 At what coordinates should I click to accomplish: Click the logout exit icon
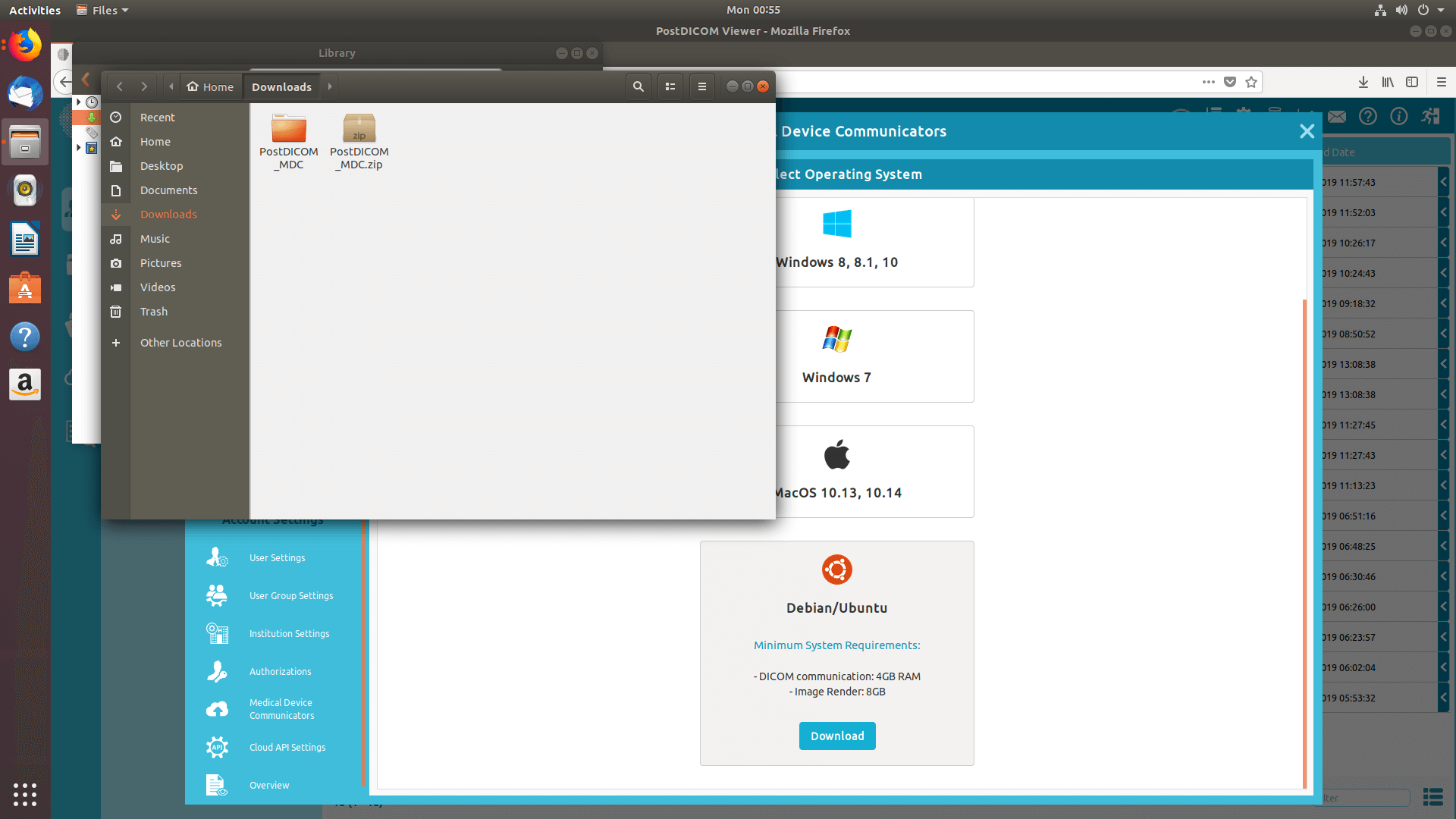[1430, 116]
